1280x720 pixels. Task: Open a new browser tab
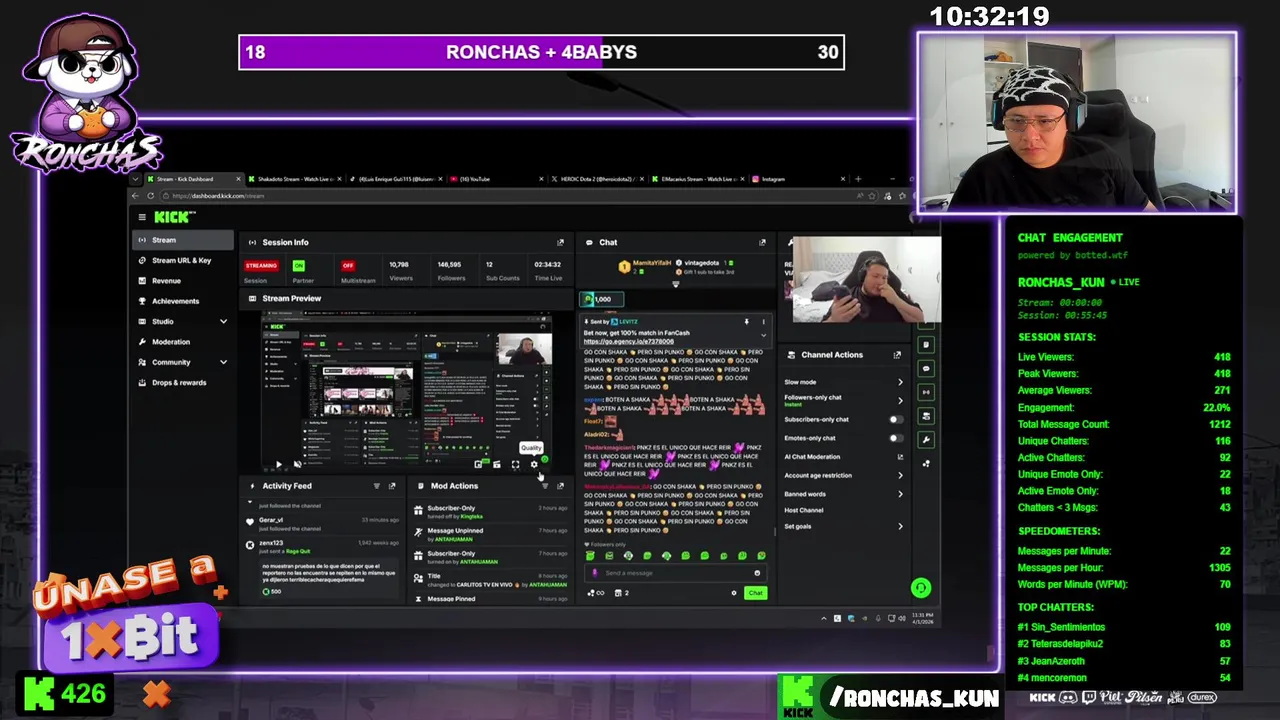(858, 179)
